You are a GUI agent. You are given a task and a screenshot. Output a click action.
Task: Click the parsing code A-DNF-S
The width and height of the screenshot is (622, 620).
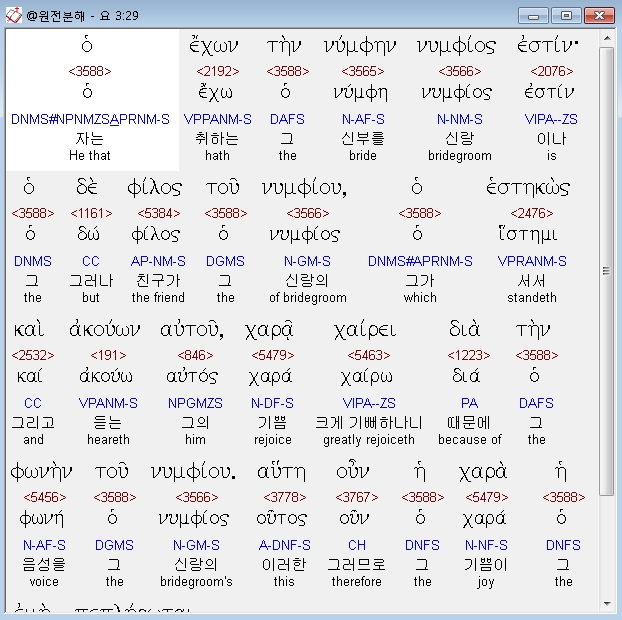[284, 545]
